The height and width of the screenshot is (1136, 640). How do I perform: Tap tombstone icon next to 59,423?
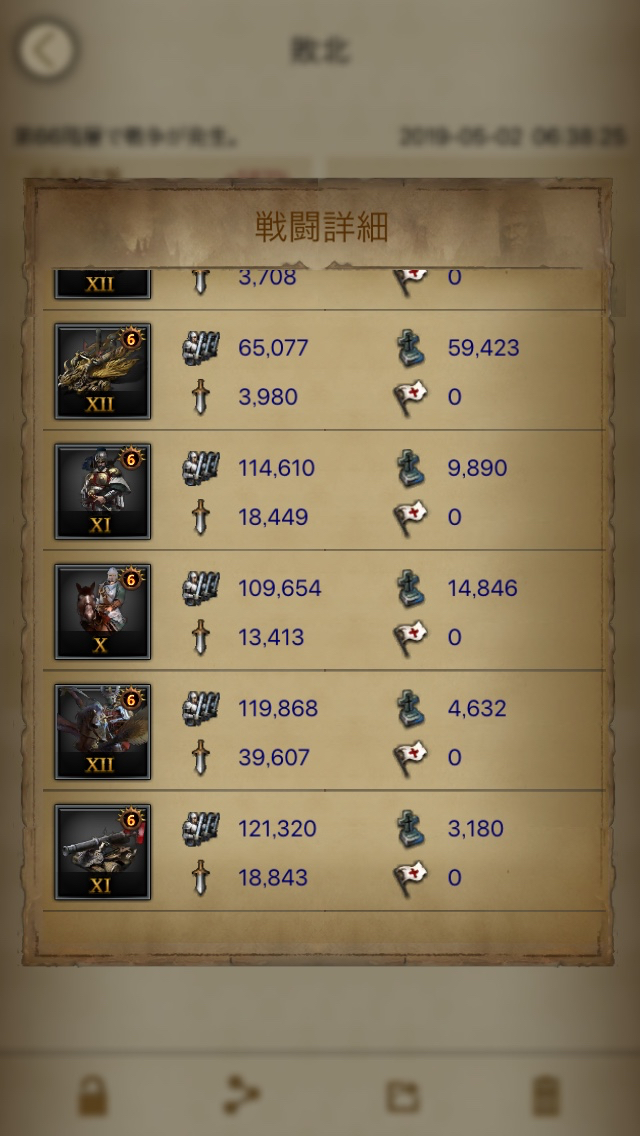coord(411,348)
